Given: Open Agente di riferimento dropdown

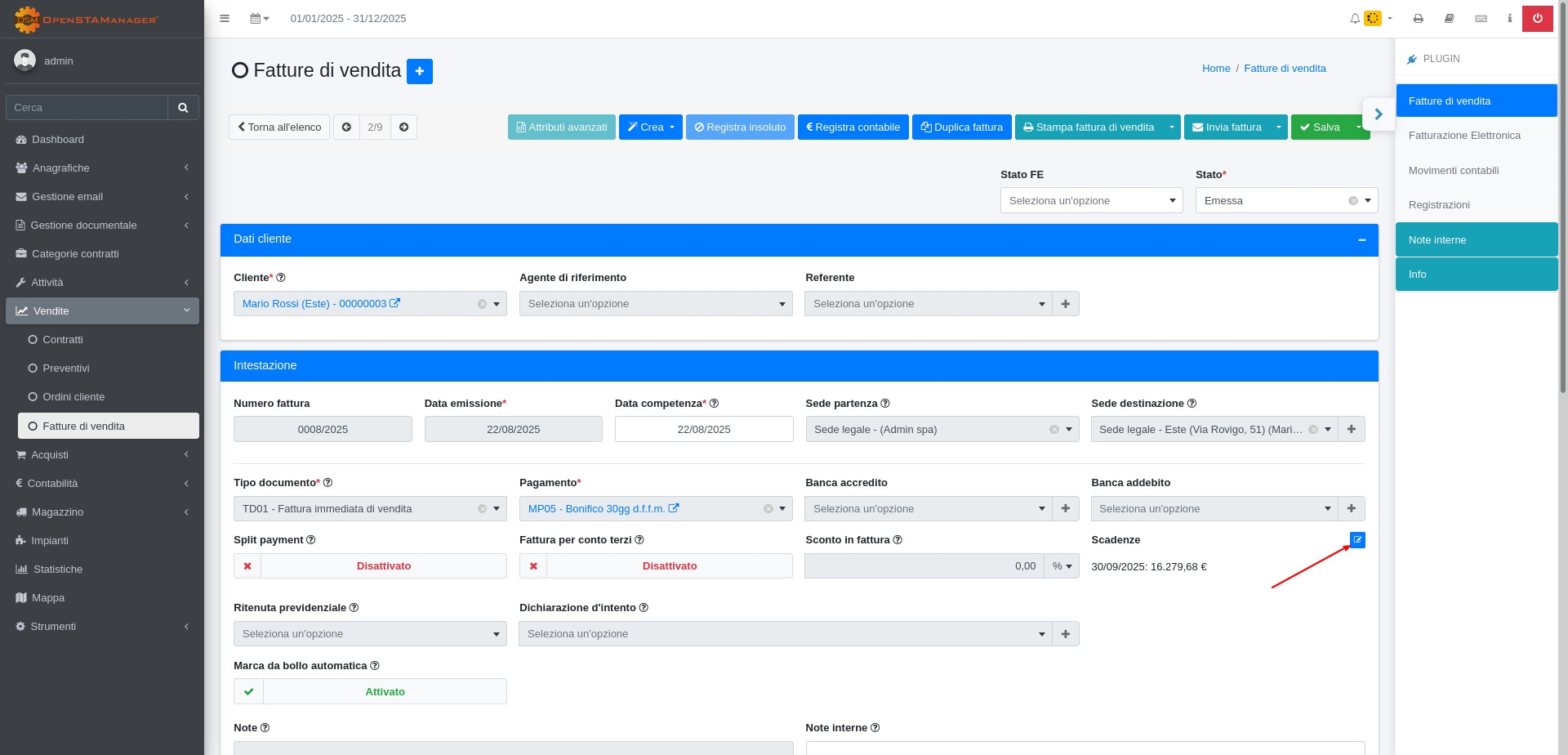Looking at the screenshot, I should tap(656, 304).
